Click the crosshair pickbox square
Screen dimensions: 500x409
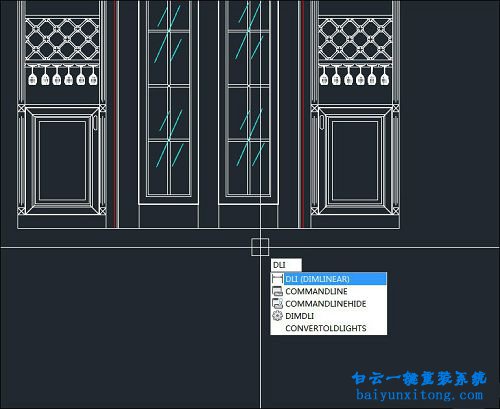coord(260,247)
